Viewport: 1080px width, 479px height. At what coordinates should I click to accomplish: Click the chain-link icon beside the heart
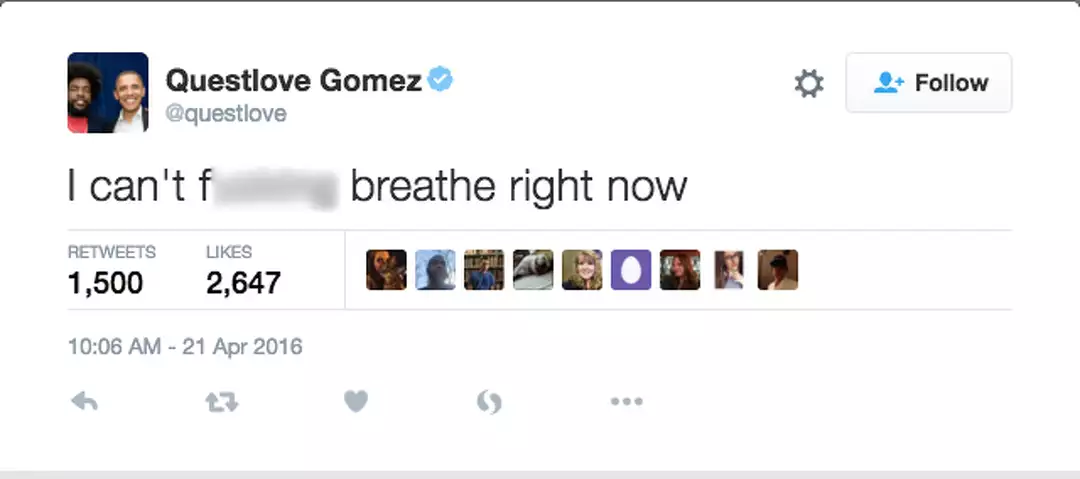click(x=489, y=402)
